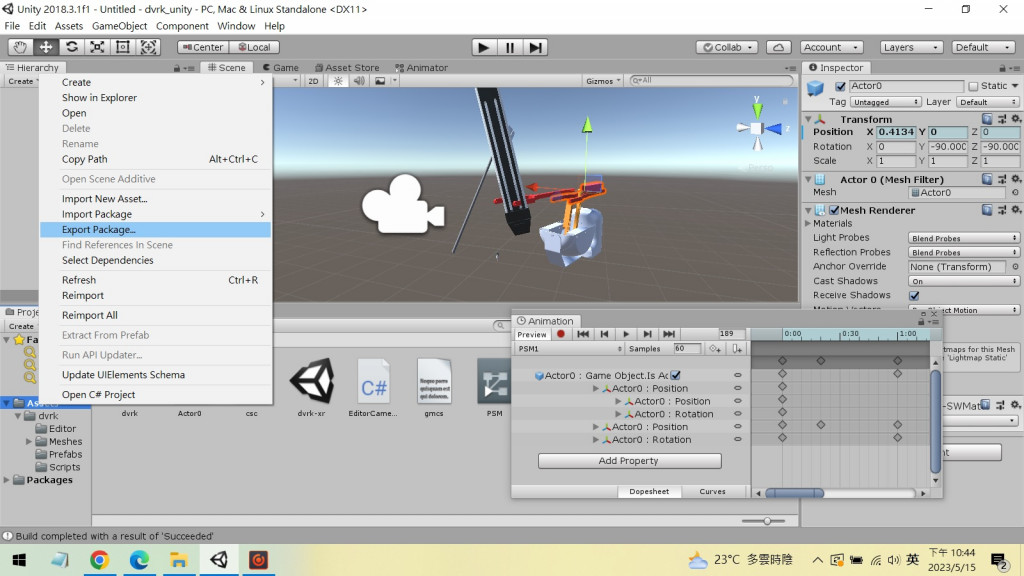Open the GameObject menu
This screenshot has height=576, width=1024.
(119, 26)
